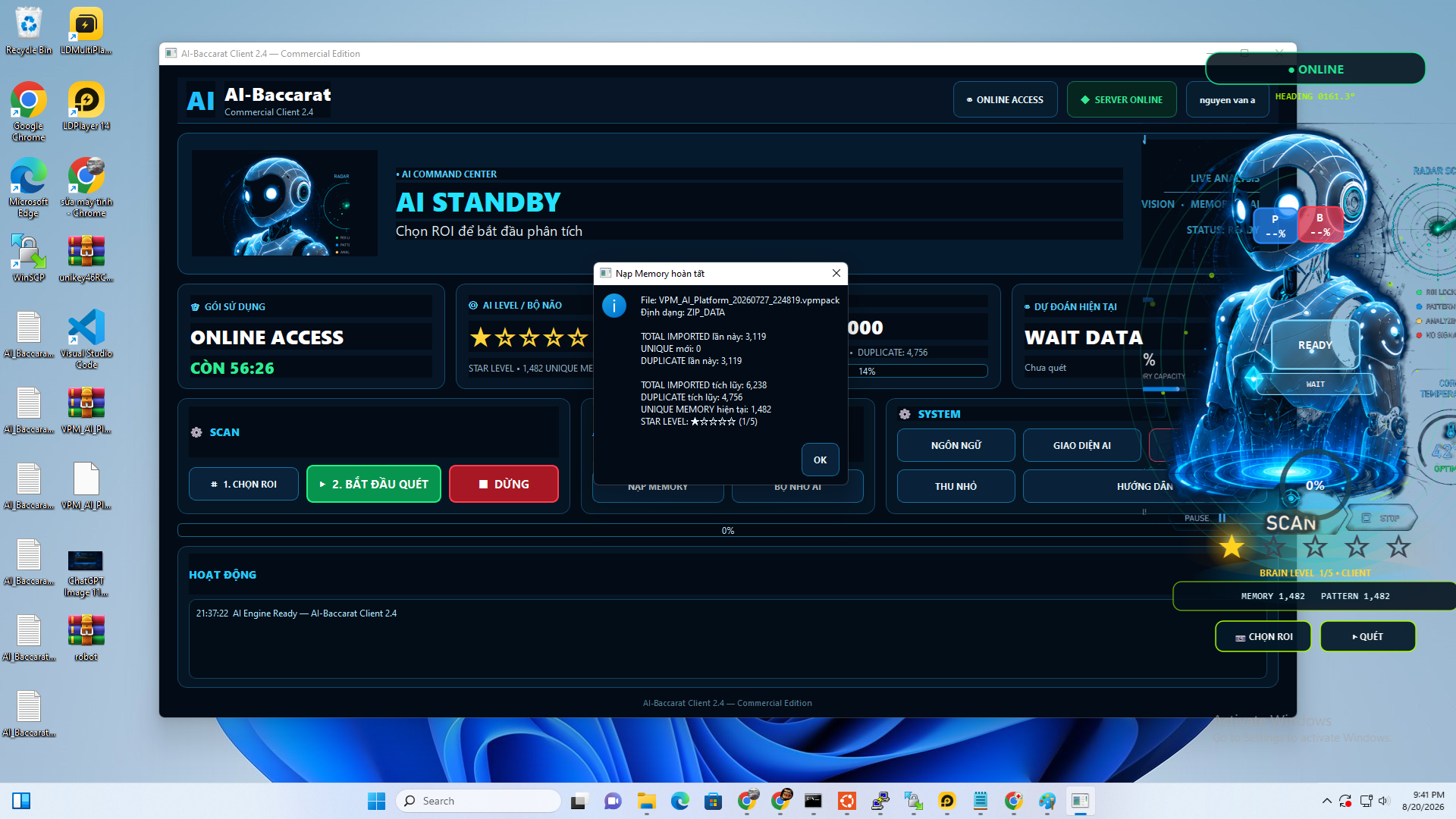This screenshot has width=1456, height=819.
Task: Select the robot archive on the desktop
Action: pyautogui.click(x=86, y=638)
